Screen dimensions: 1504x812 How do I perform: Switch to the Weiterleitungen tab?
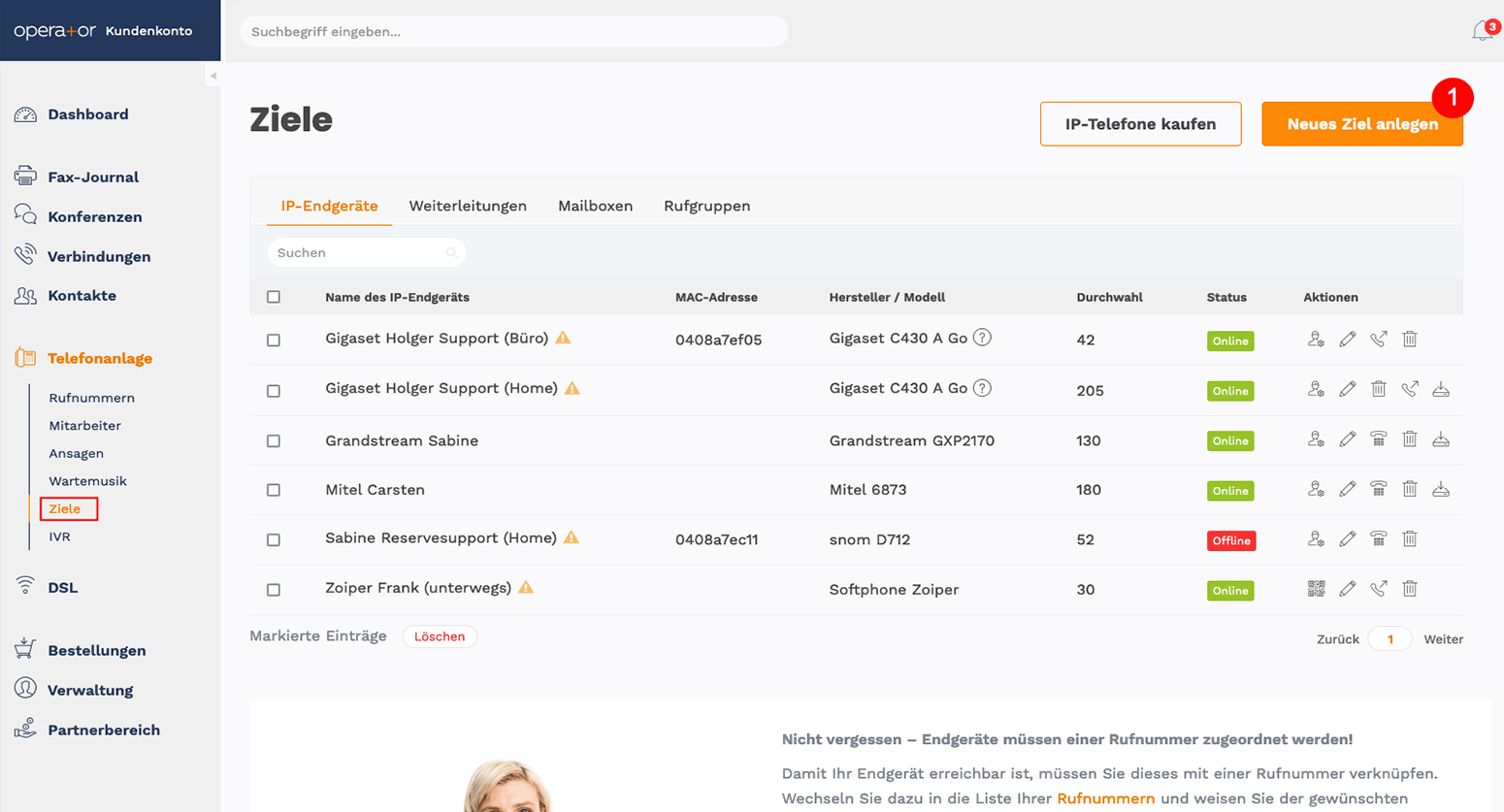[468, 206]
